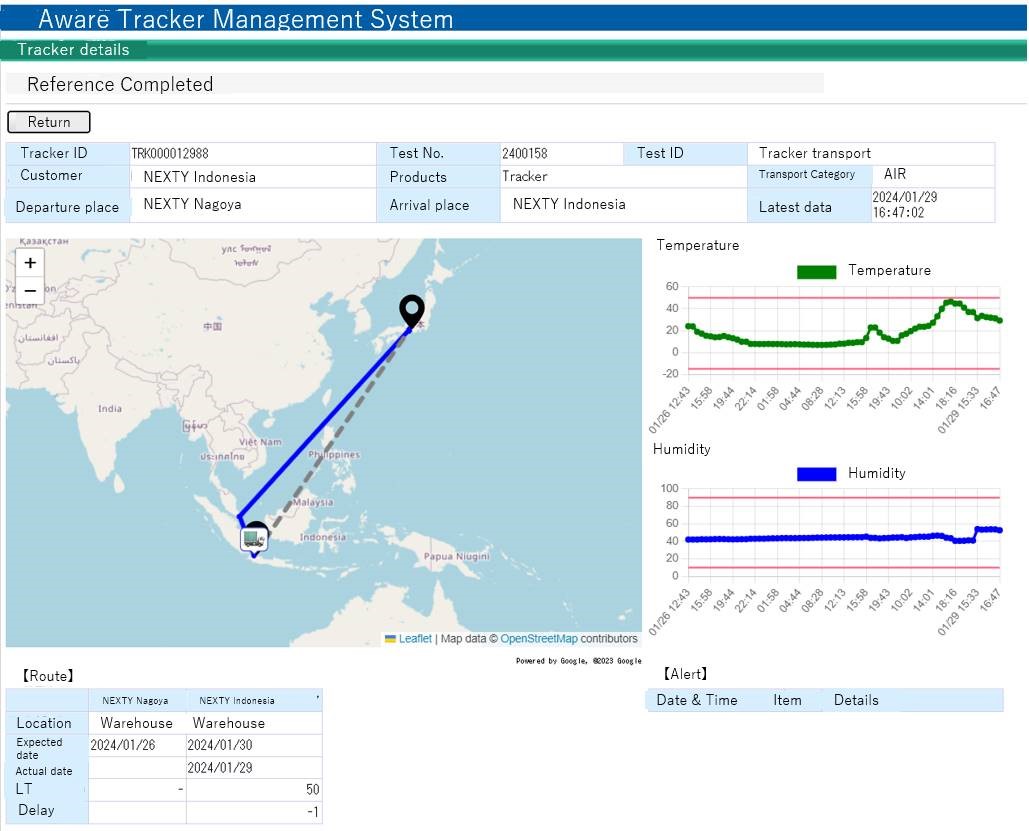Click Products value Tracker
Screen dimensions: 1029x831
(x=524, y=177)
